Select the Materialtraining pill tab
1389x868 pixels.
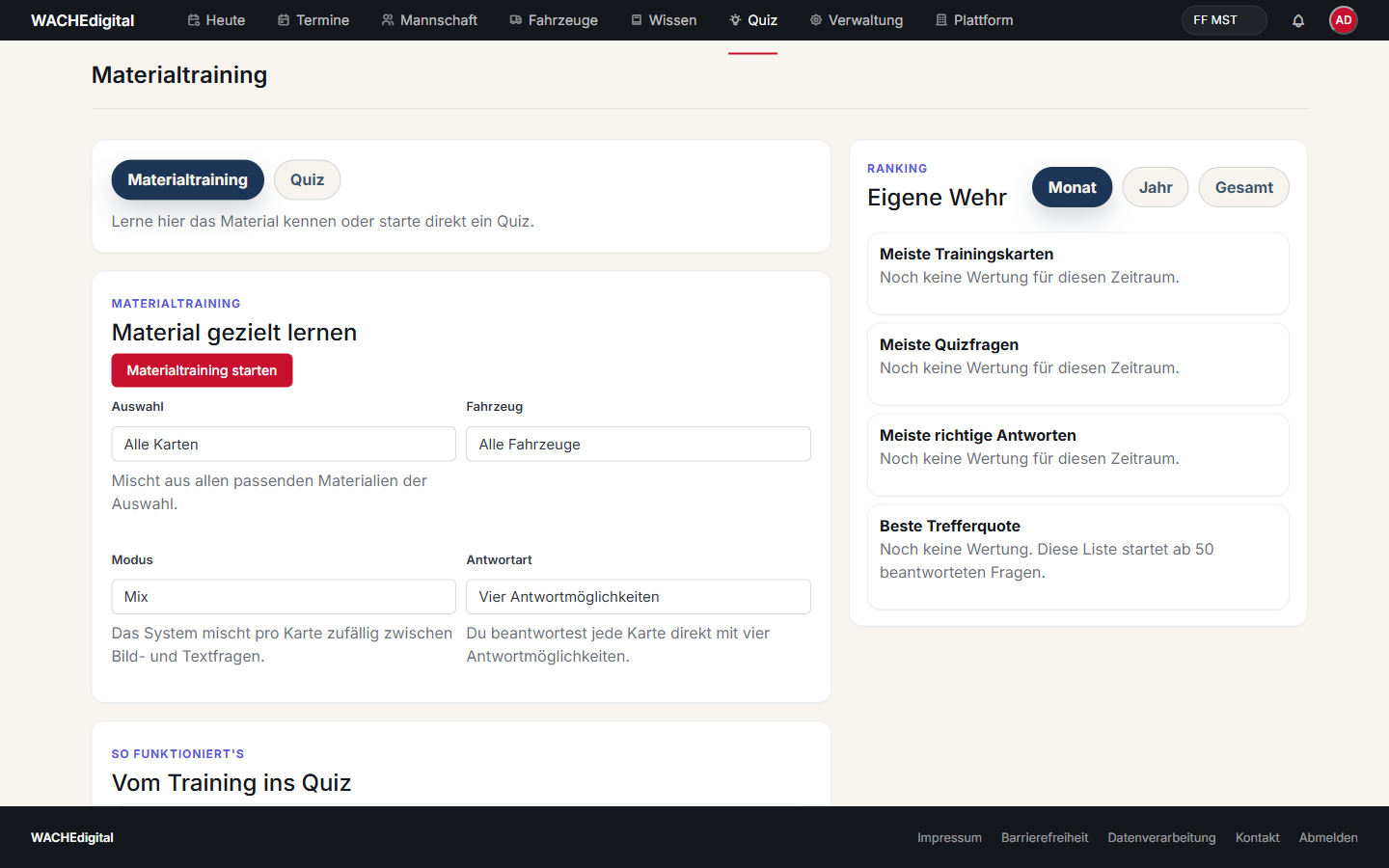point(188,180)
